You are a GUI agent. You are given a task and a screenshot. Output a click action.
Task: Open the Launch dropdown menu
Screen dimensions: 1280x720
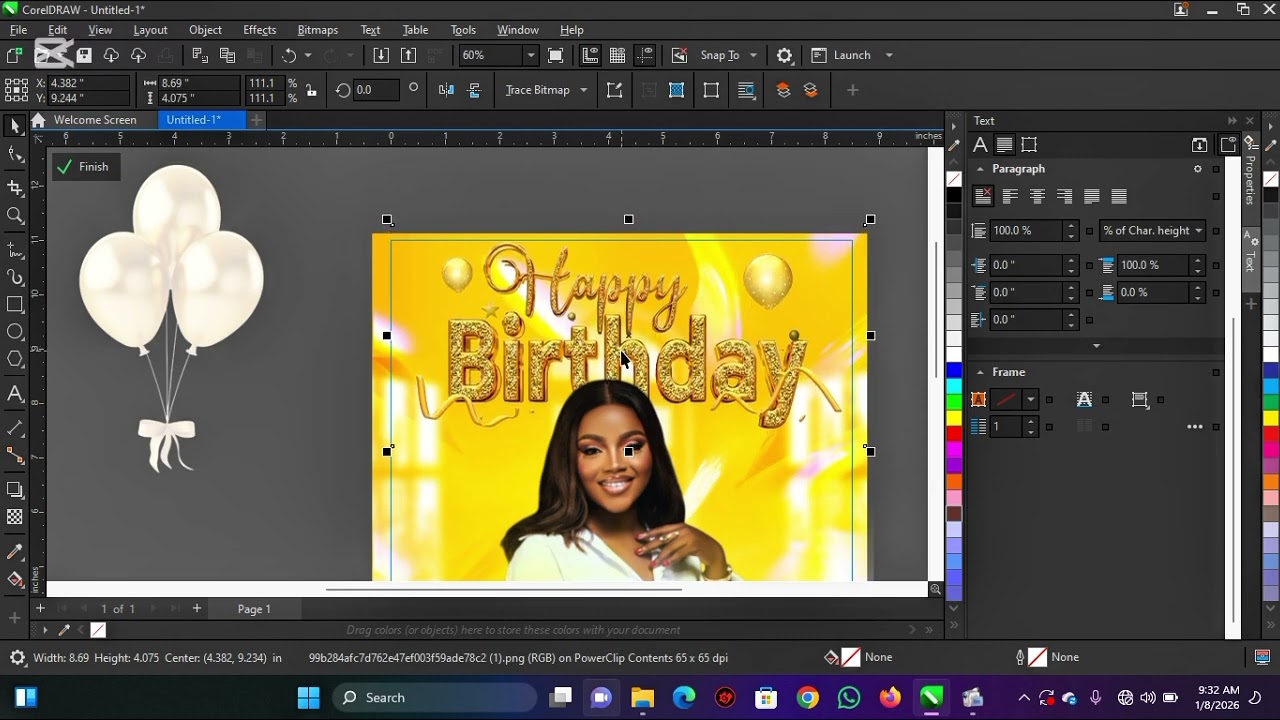(x=888, y=55)
